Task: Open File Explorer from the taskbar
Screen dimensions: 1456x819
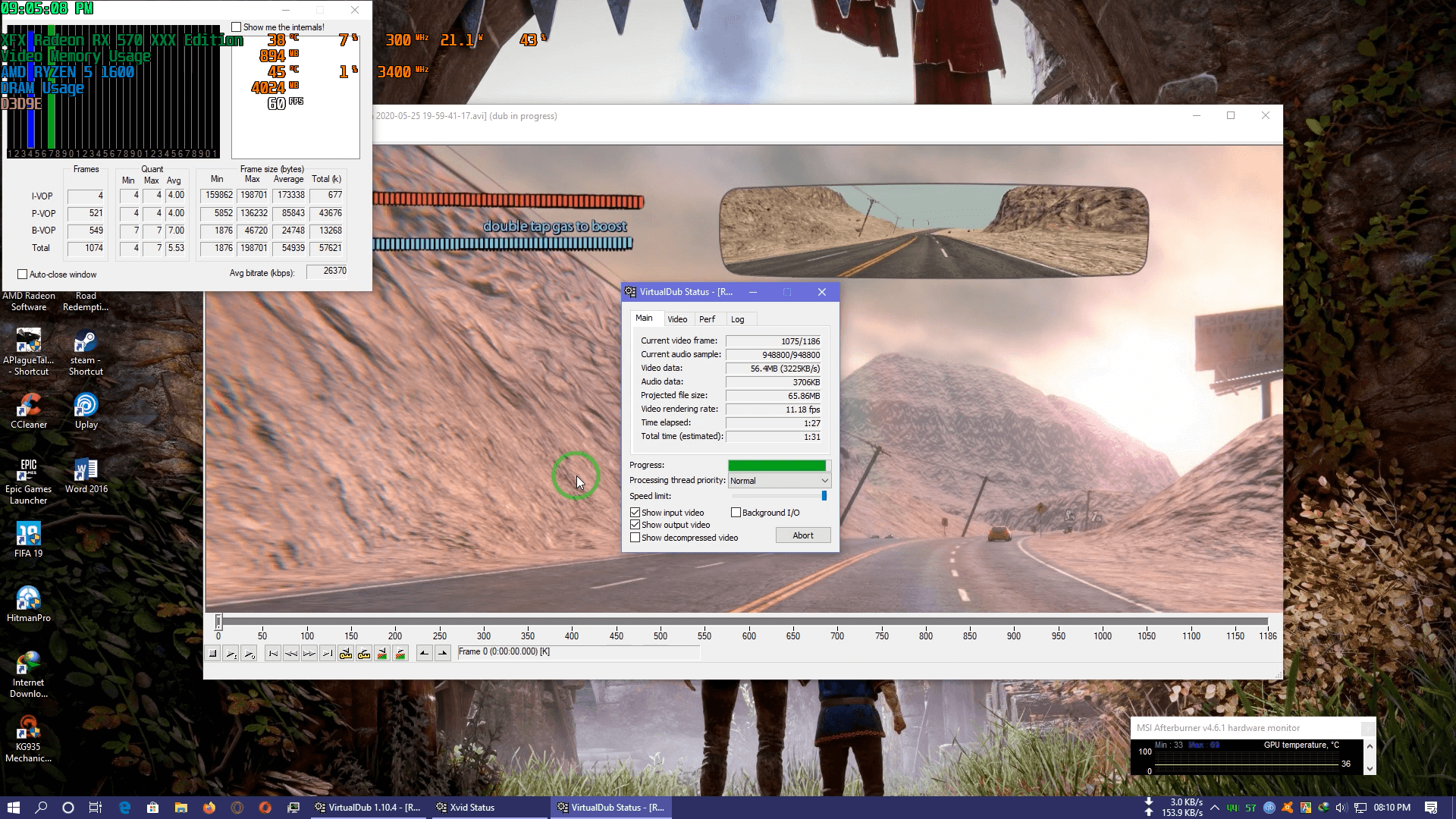Action: coord(180,808)
